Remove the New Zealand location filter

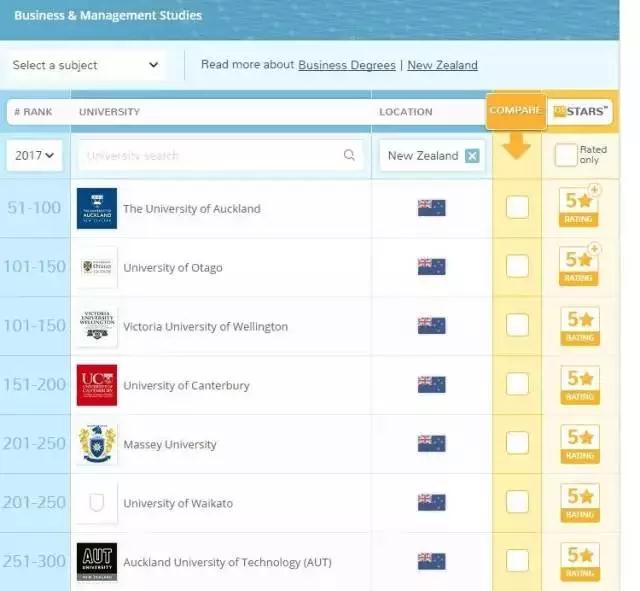tap(472, 156)
